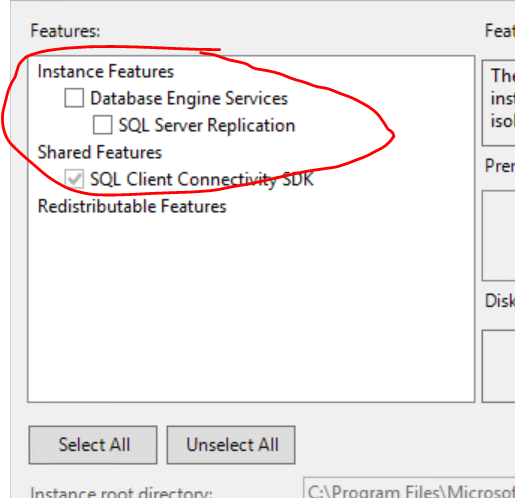Focus the Instance root directory path field

[x=409, y=488]
